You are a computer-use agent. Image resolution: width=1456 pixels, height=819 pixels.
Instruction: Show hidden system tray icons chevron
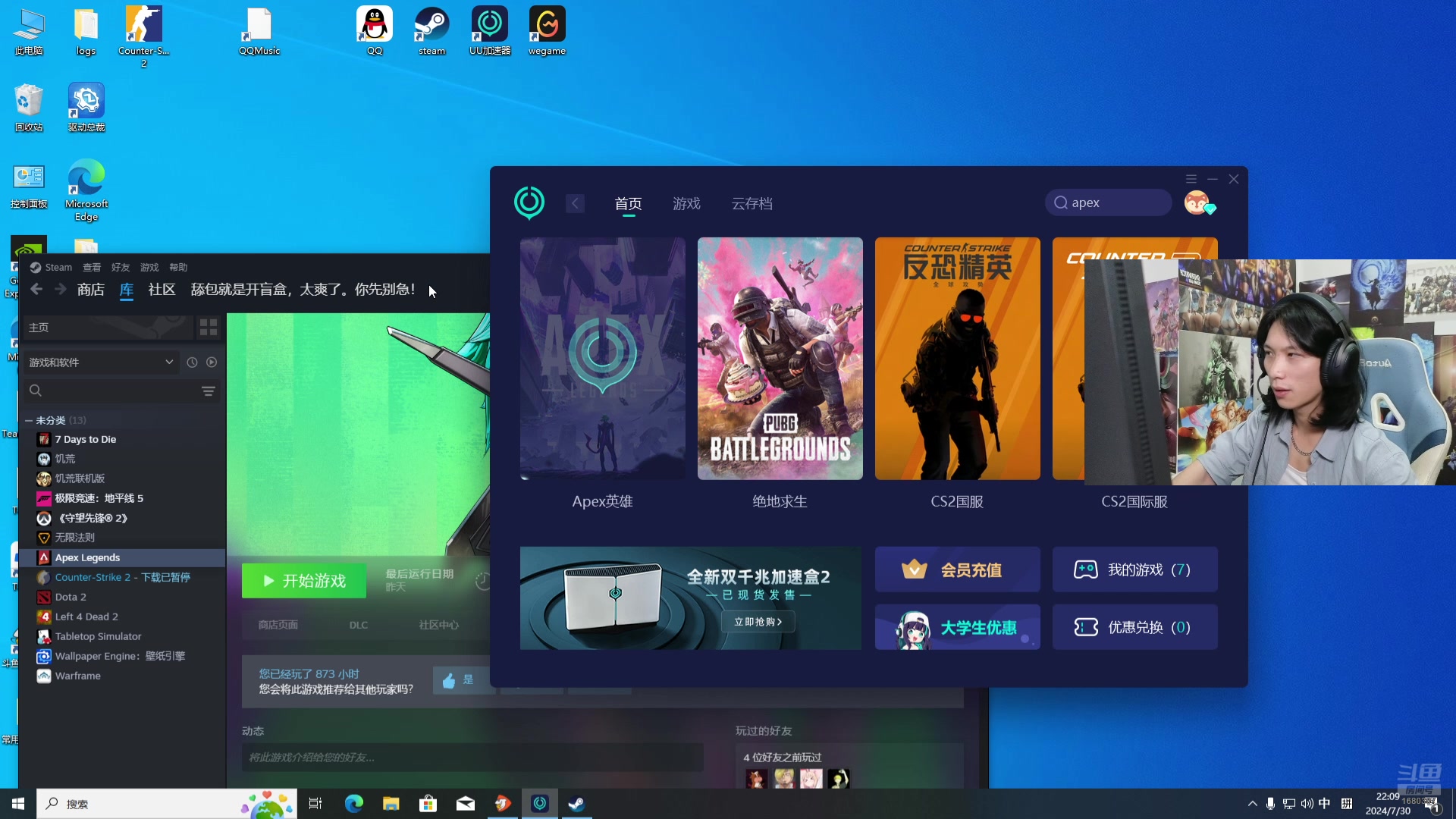(1252, 804)
